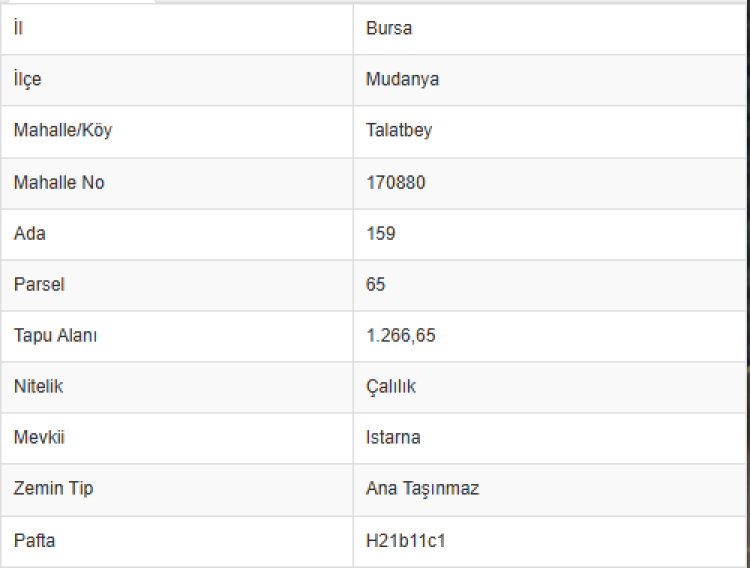Click the Mahalle/Köy label cell

pyautogui.click(x=63, y=130)
